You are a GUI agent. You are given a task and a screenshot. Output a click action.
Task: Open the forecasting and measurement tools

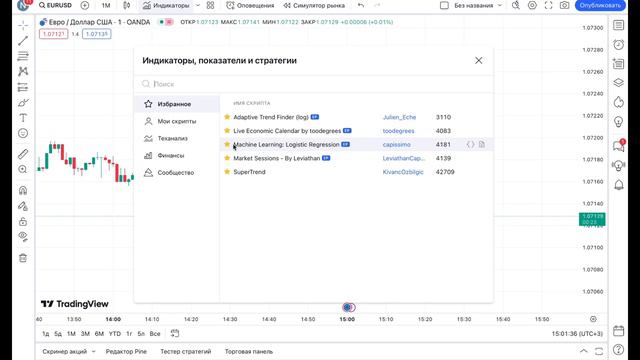point(23,87)
